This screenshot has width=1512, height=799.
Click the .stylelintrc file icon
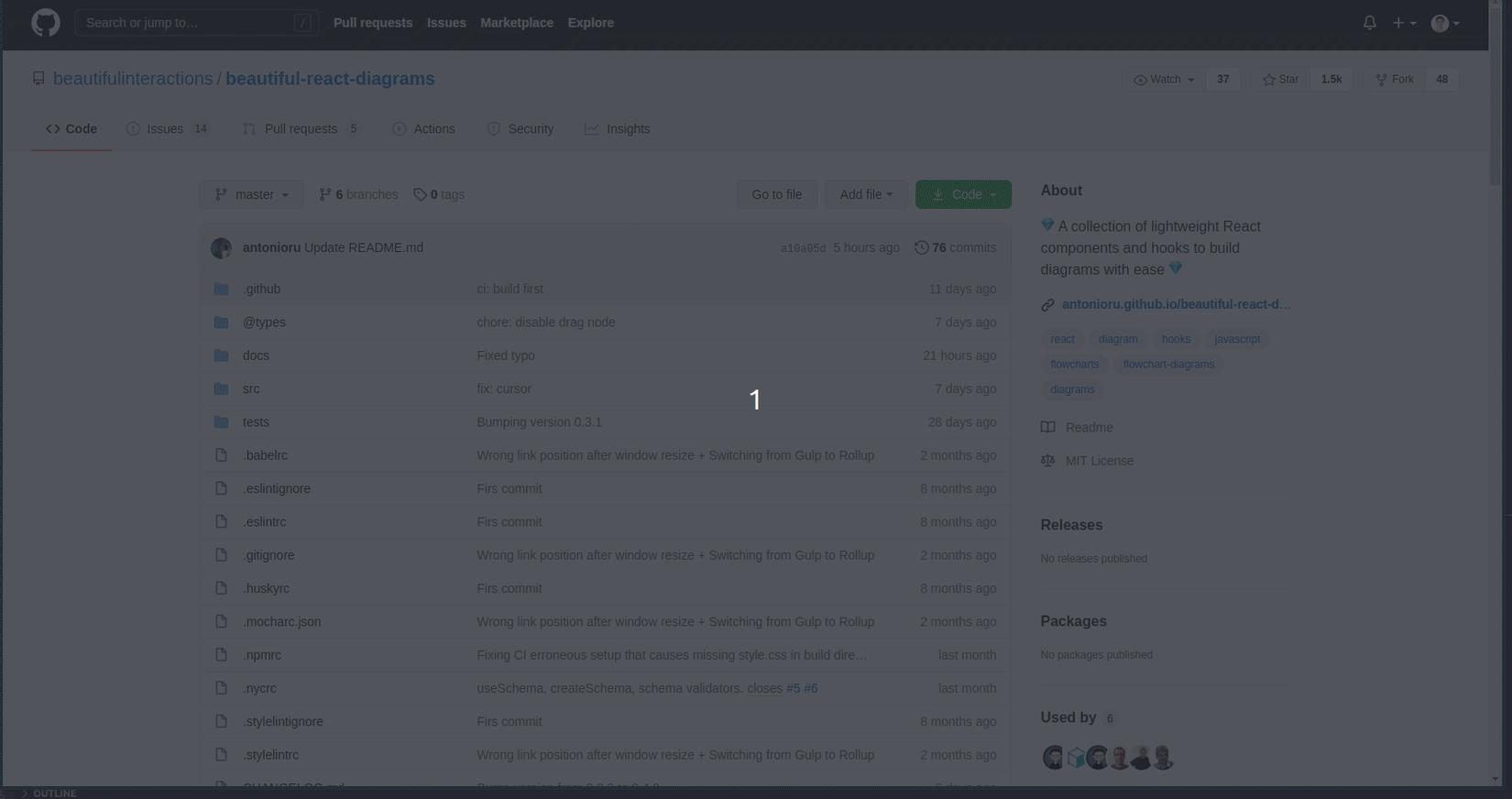(x=221, y=755)
